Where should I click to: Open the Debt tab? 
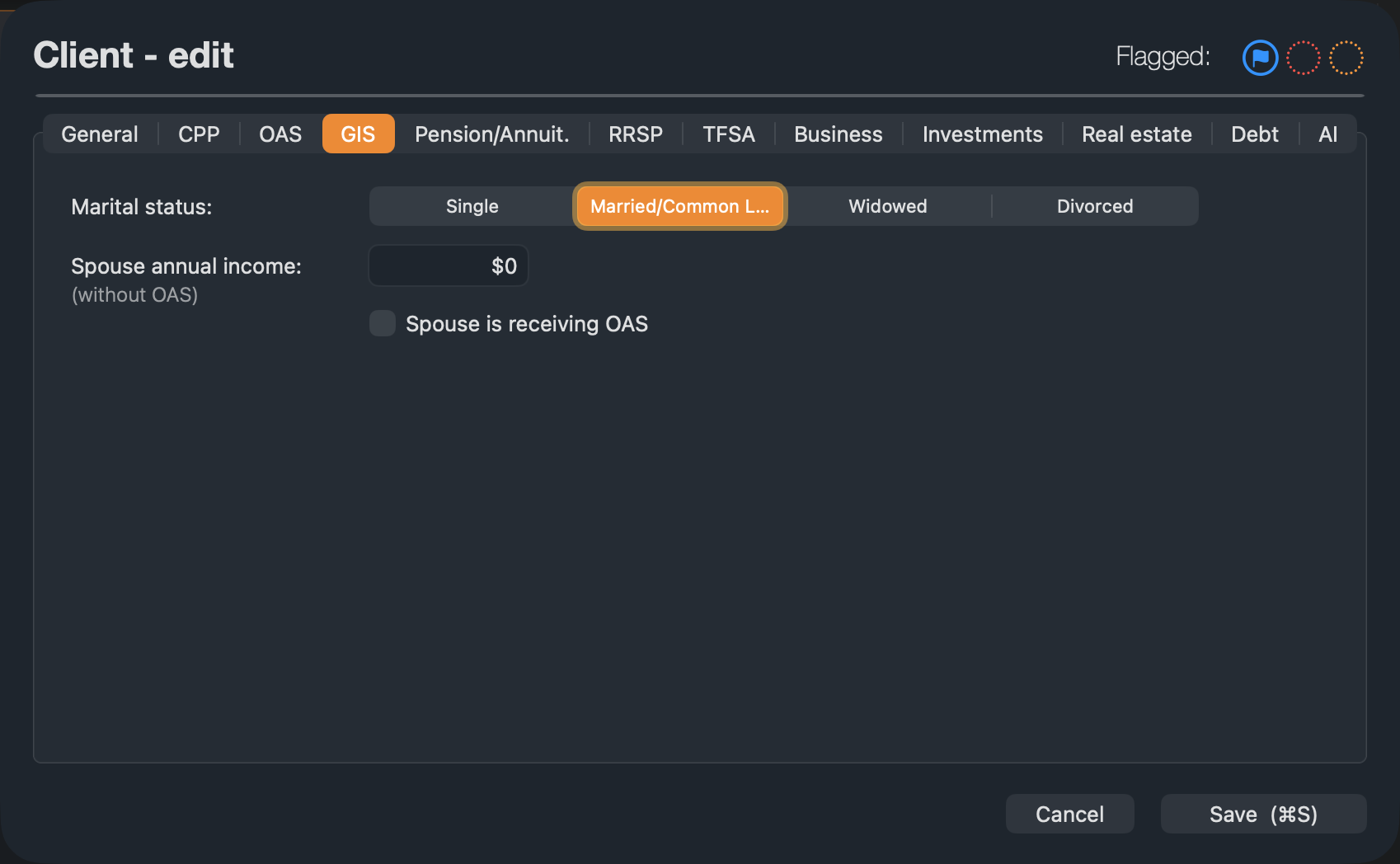(1255, 134)
